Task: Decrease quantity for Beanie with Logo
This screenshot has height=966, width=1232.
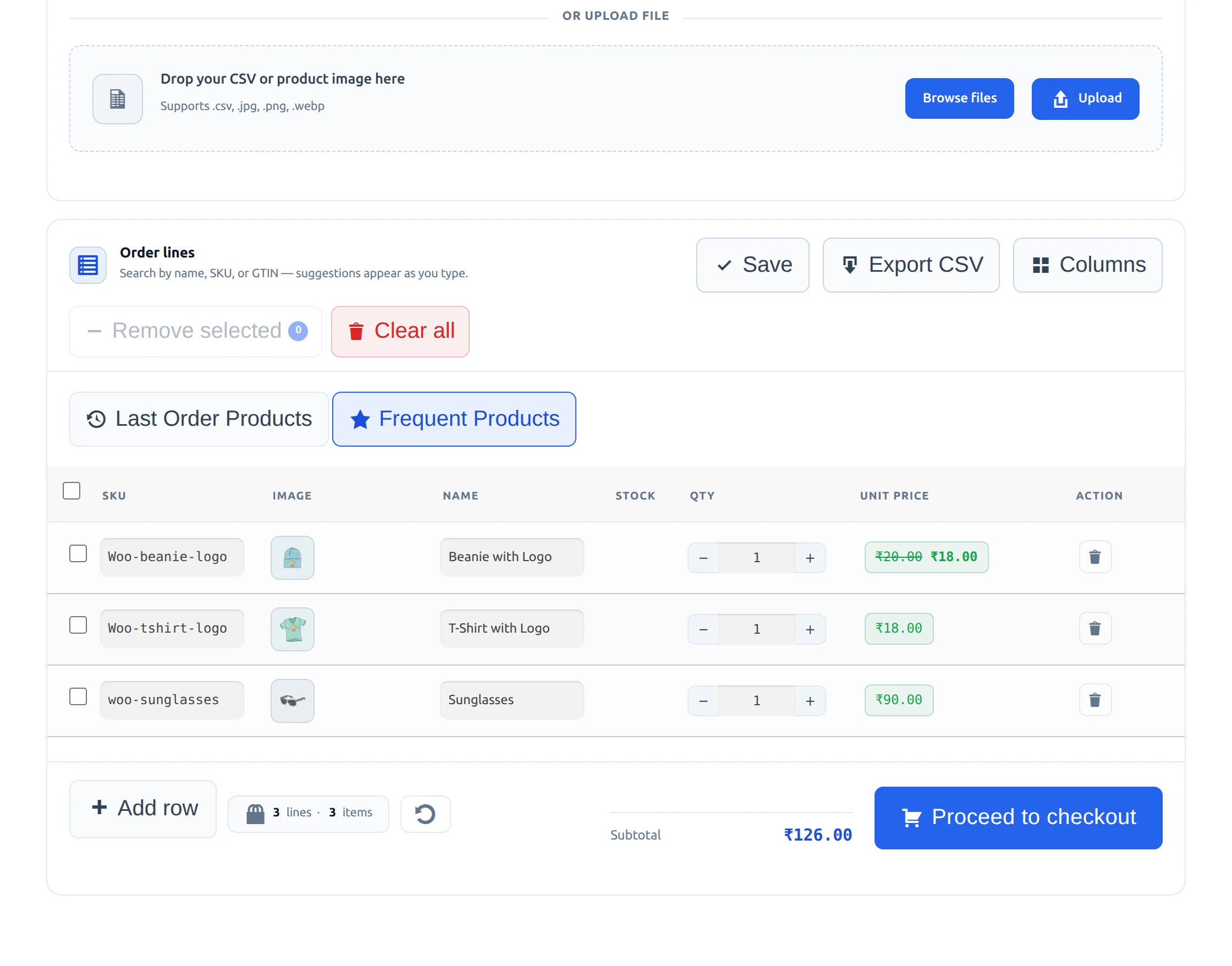Action: click(x=703, y=558)
